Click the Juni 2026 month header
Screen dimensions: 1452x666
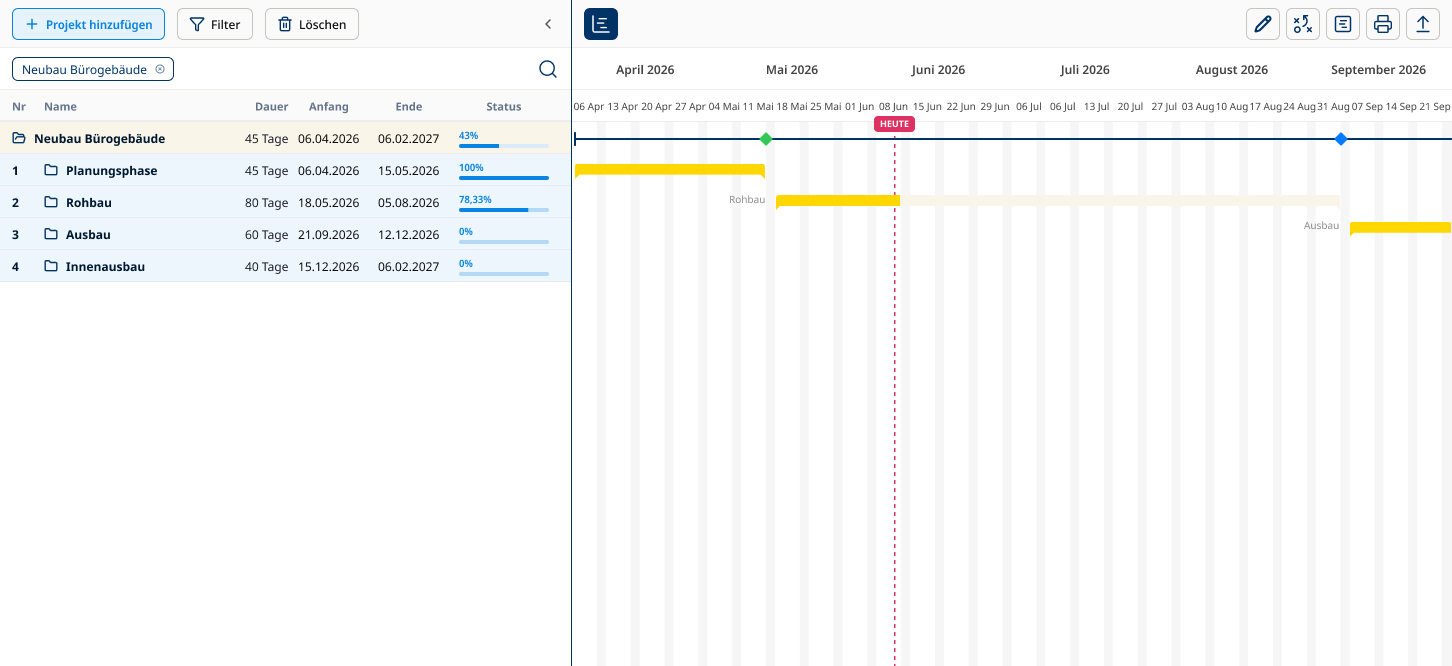(938, 70)
